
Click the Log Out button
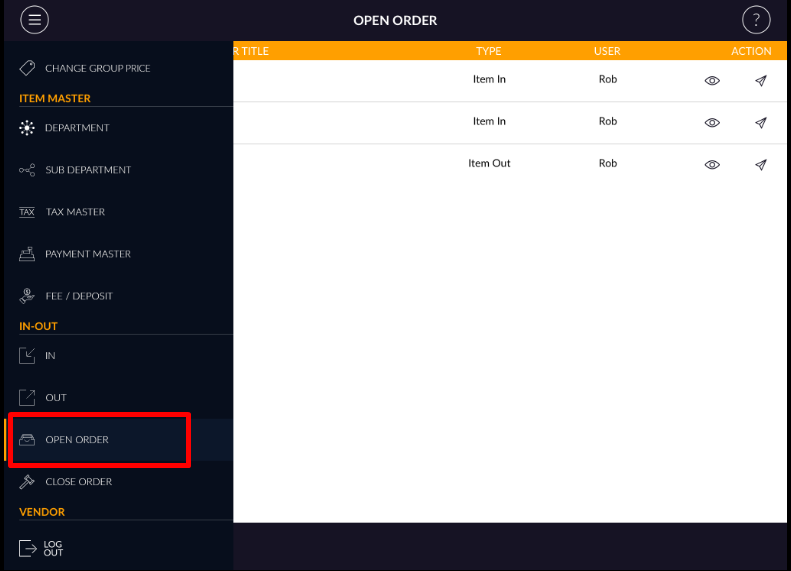tap(42, 548)
